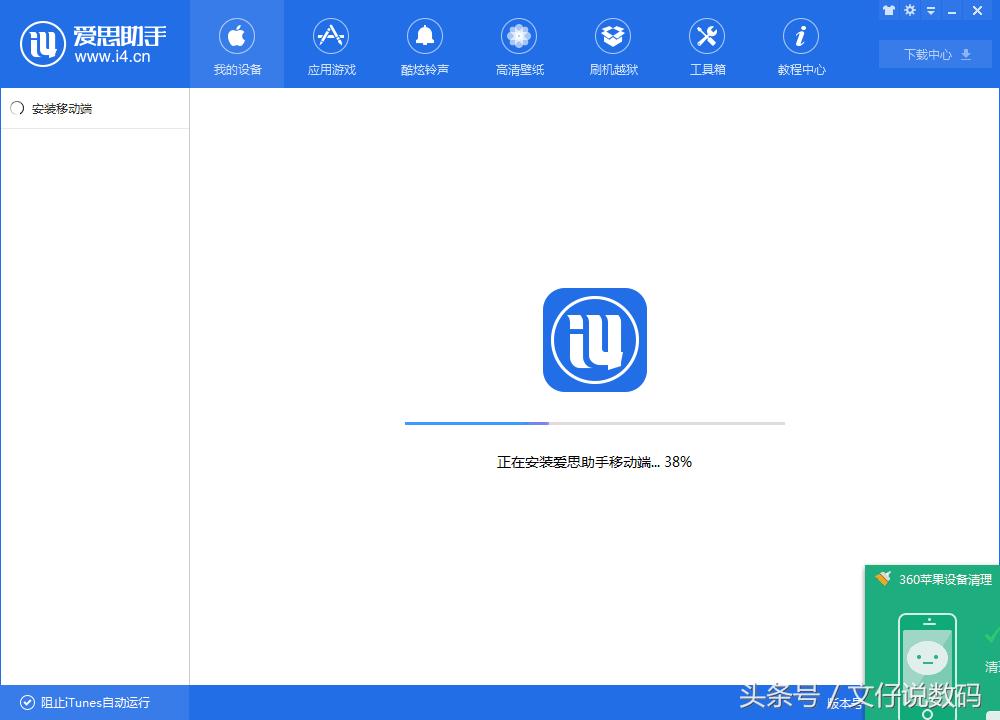Open the 刷机越狱 flash and jailbreak tool
This screenshot has height=720, width=1000.
pos(612,44)
